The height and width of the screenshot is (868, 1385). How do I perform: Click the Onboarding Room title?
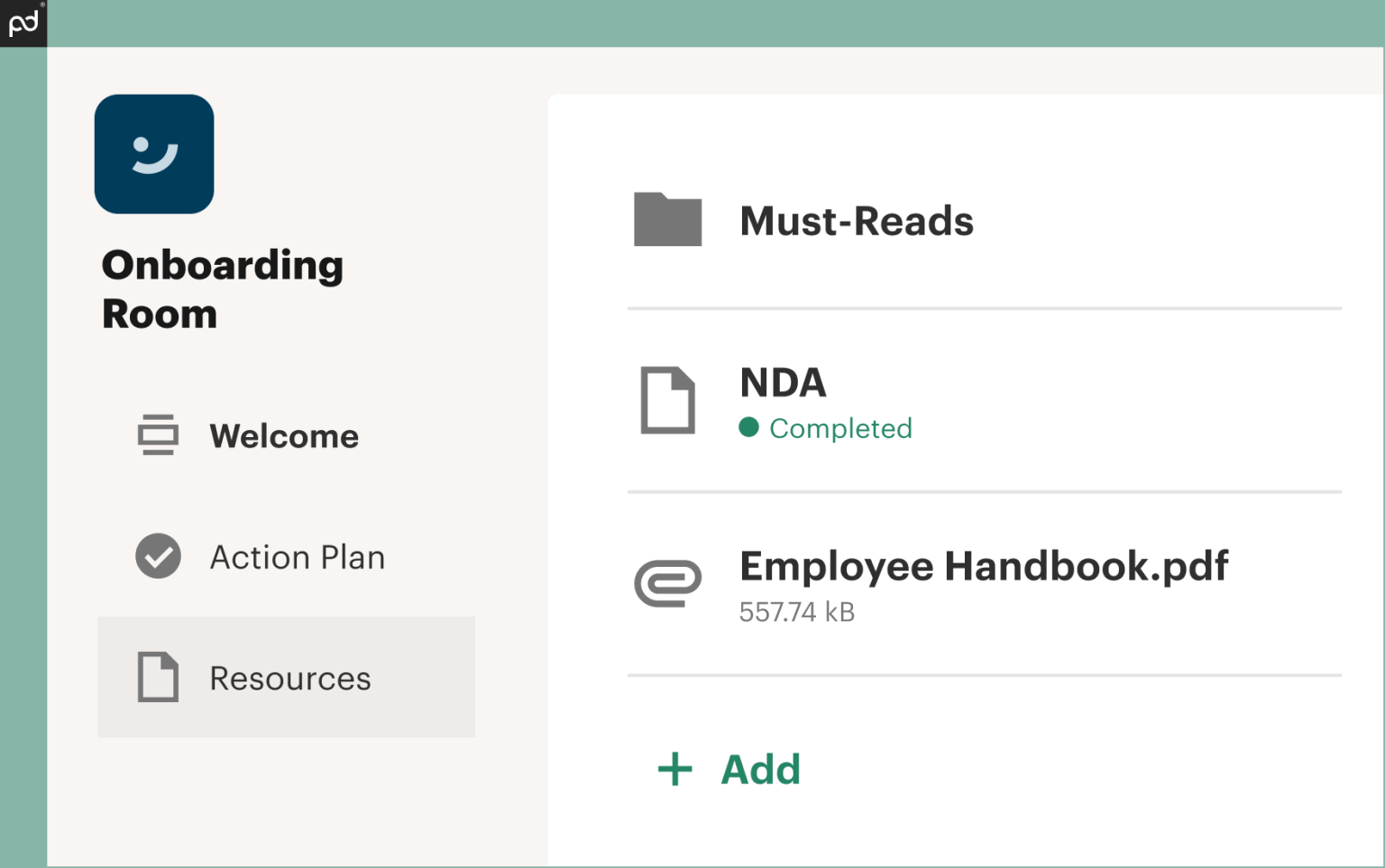[x=223, y=289]
